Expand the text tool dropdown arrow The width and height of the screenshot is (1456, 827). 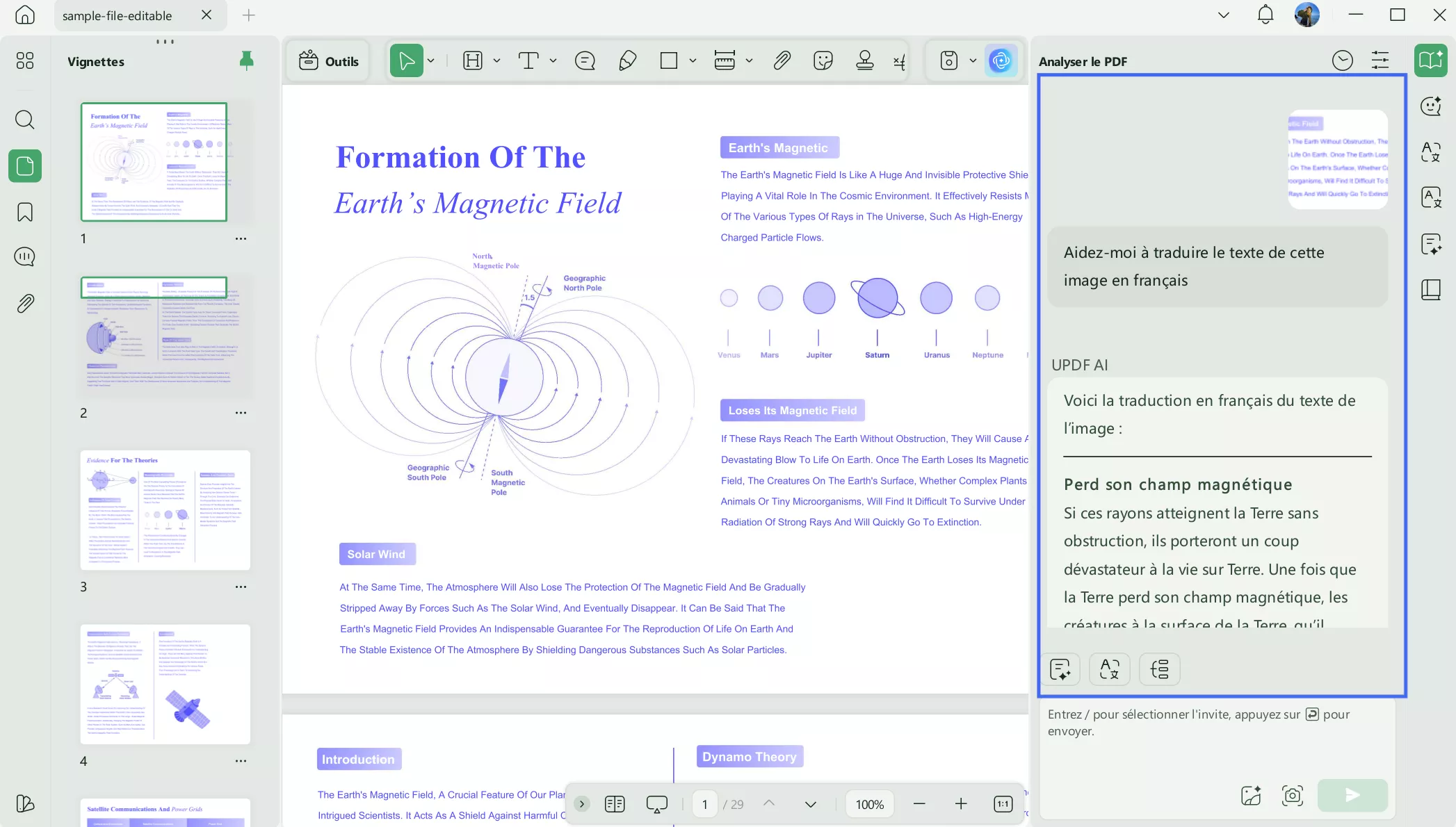[x=553, y=61]
